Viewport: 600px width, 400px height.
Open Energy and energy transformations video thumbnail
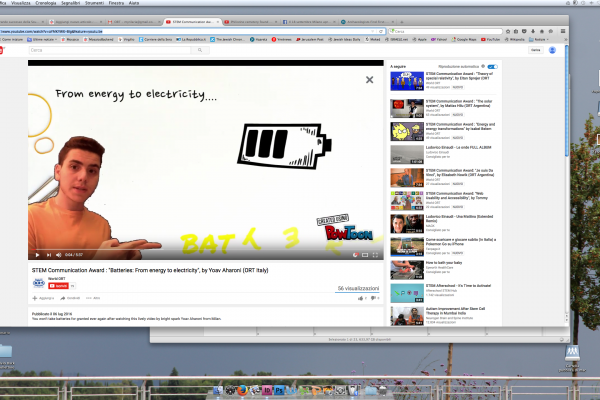[x=407, y=132]
